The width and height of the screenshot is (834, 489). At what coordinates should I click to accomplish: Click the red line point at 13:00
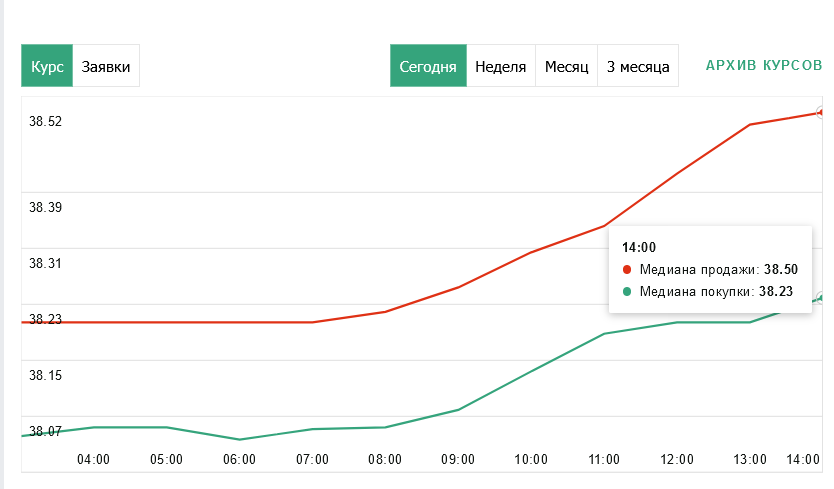750,125
